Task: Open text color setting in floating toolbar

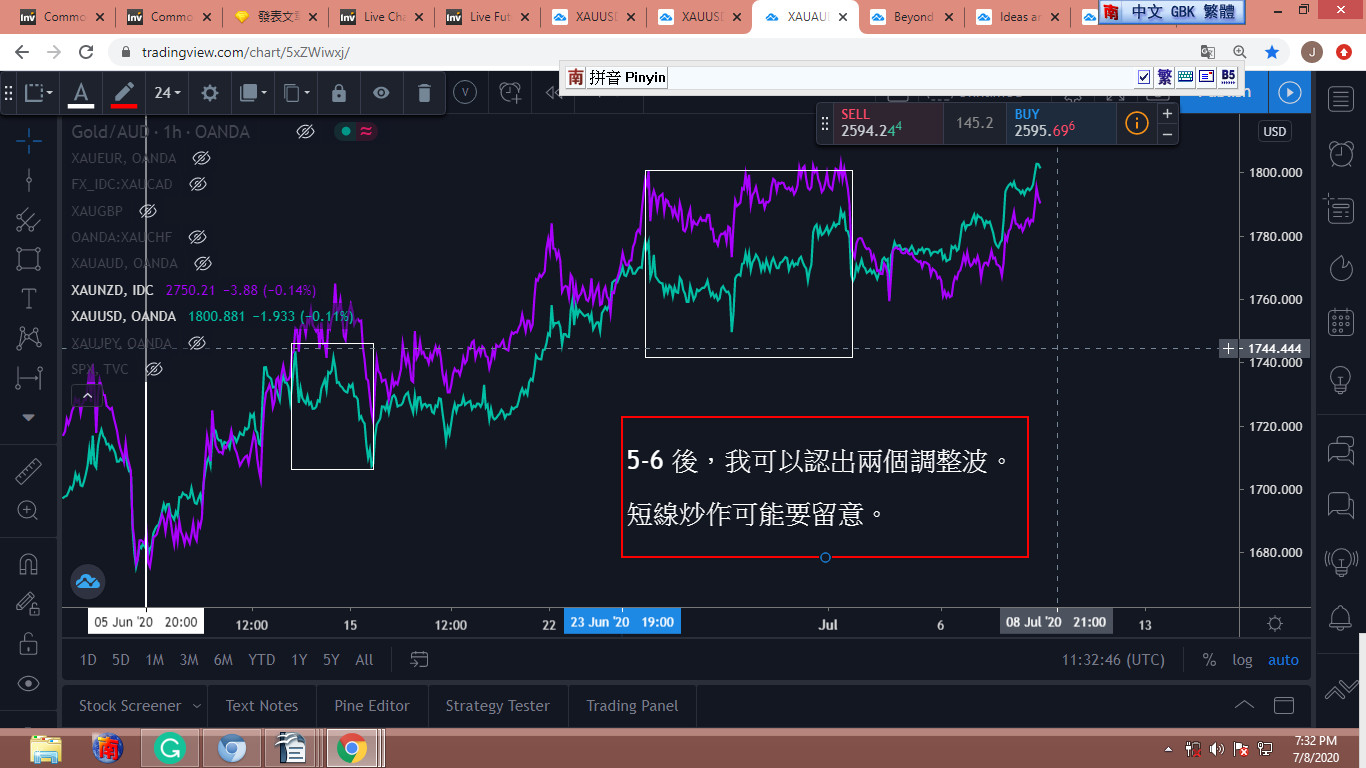Action: (x=81, y=93)
